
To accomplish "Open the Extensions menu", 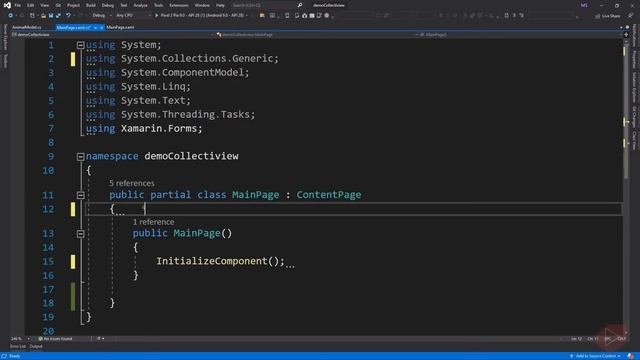I will [179, 5].
